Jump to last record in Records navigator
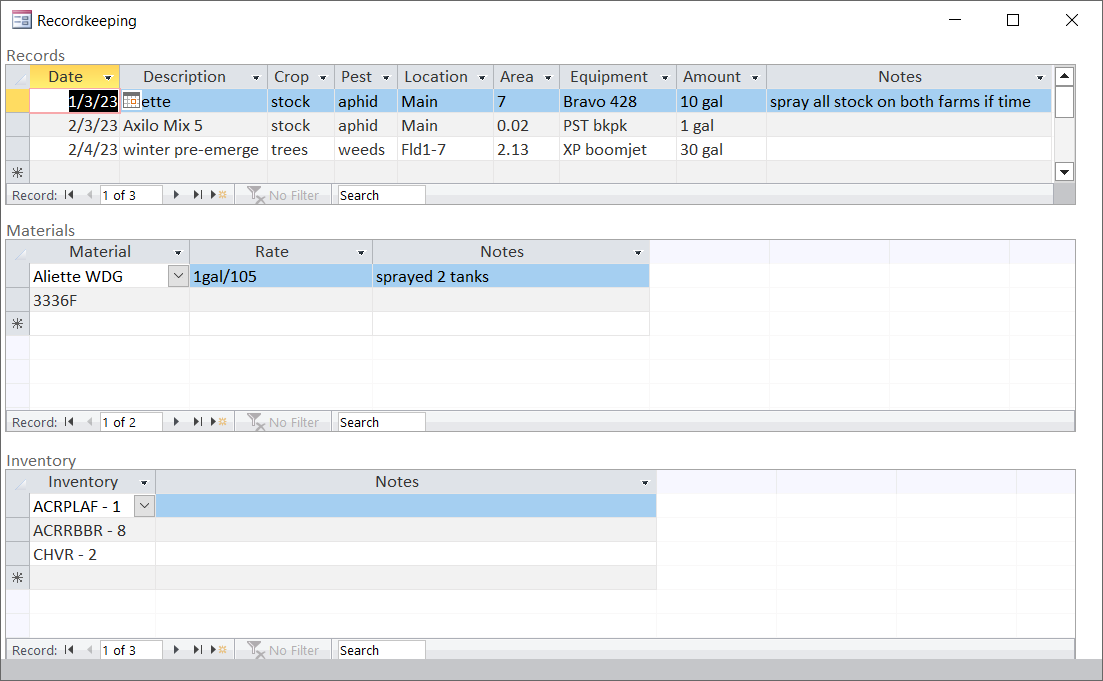The image size is (1103, 681). [x=197, y=195]
